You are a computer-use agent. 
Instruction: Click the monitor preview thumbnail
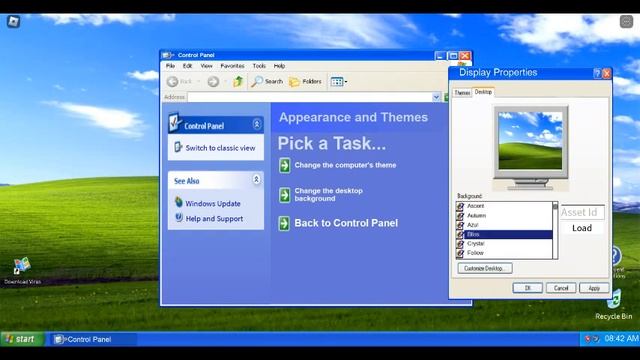[530, 141]
